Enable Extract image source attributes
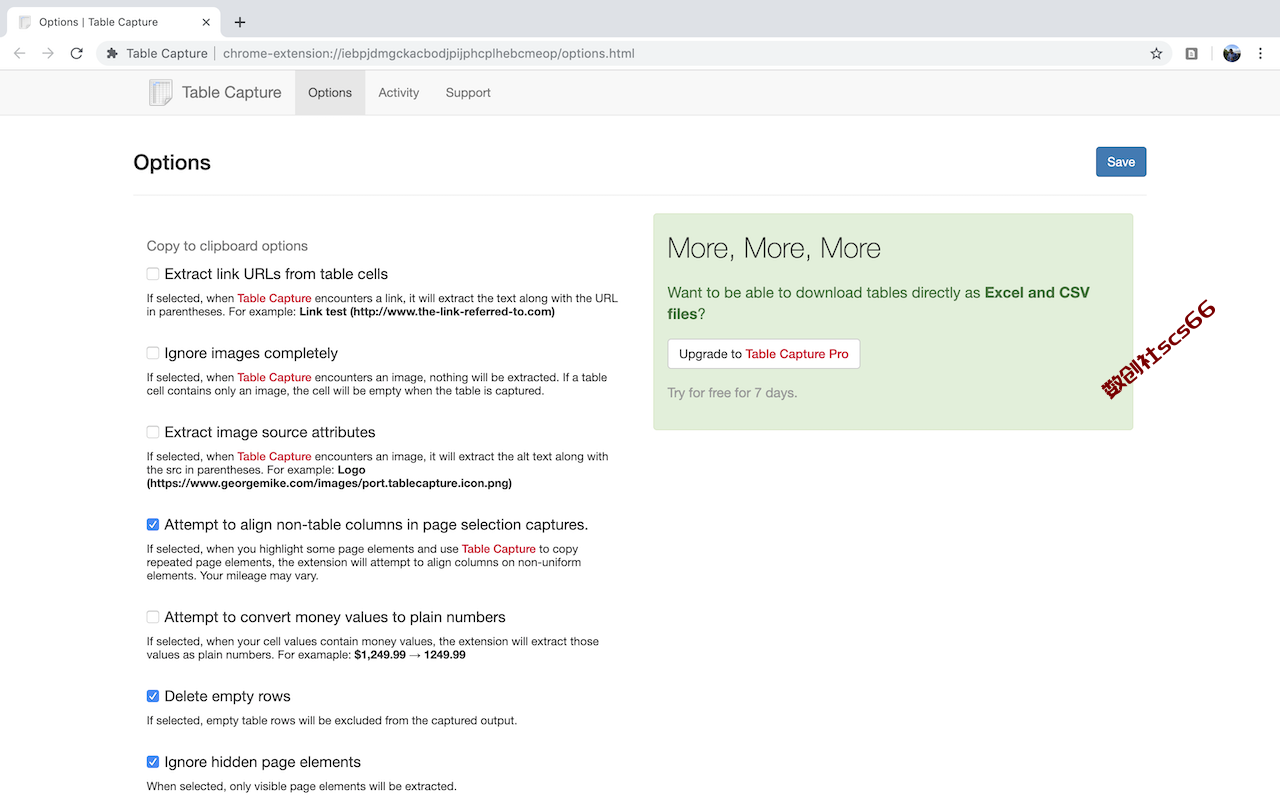 (x=153, y=432)
